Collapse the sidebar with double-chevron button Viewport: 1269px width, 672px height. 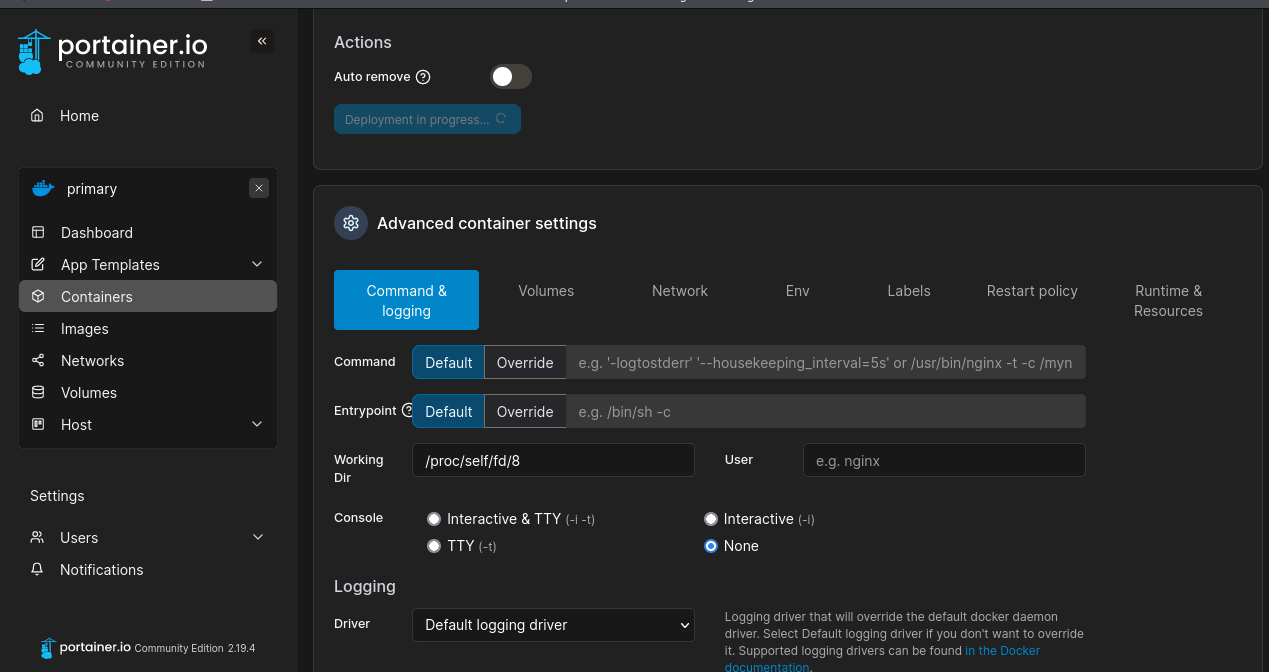262,41
